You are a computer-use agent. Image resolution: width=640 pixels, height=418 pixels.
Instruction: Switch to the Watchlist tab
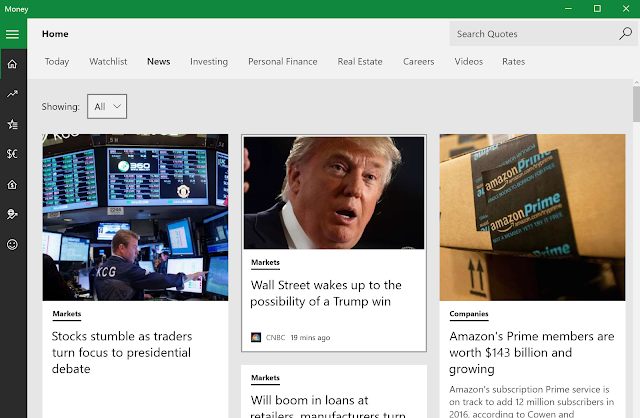pos(108,62)
